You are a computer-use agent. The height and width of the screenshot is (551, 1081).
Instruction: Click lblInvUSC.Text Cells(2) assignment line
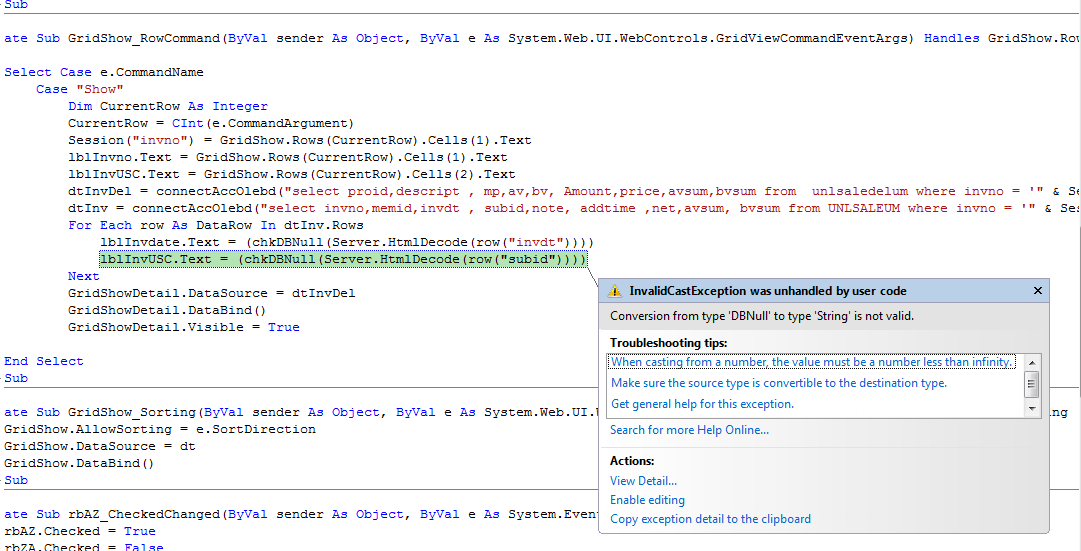click(292, 174)
